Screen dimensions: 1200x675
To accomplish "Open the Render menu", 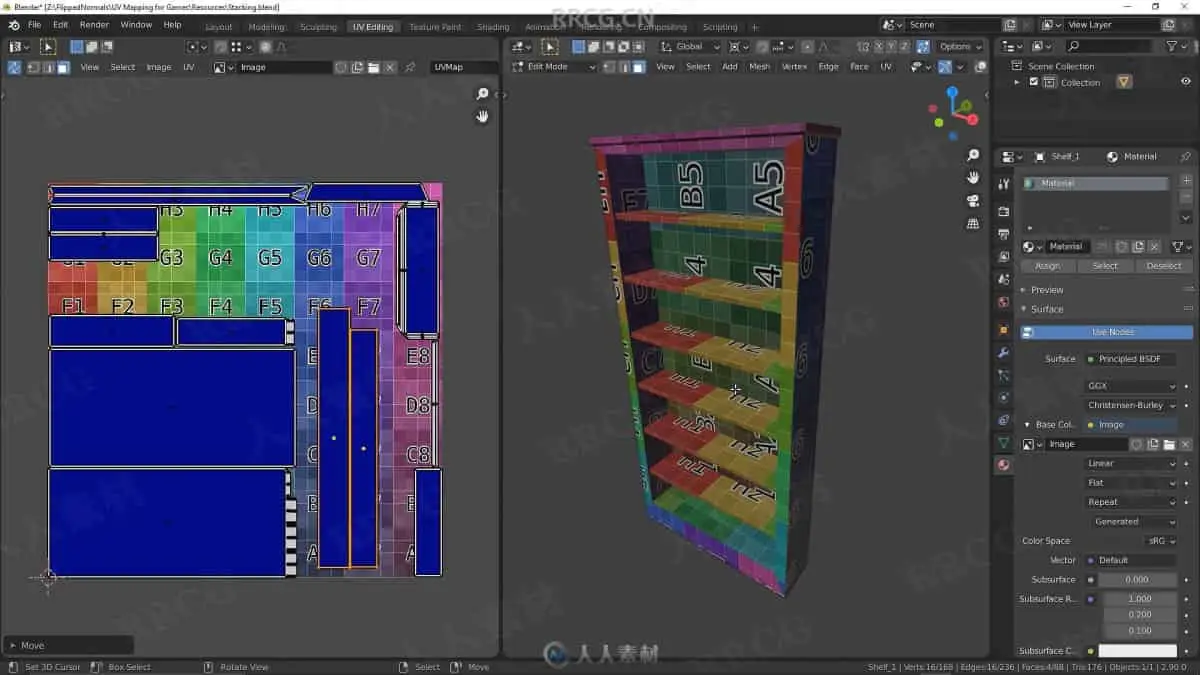I will 94,24.
